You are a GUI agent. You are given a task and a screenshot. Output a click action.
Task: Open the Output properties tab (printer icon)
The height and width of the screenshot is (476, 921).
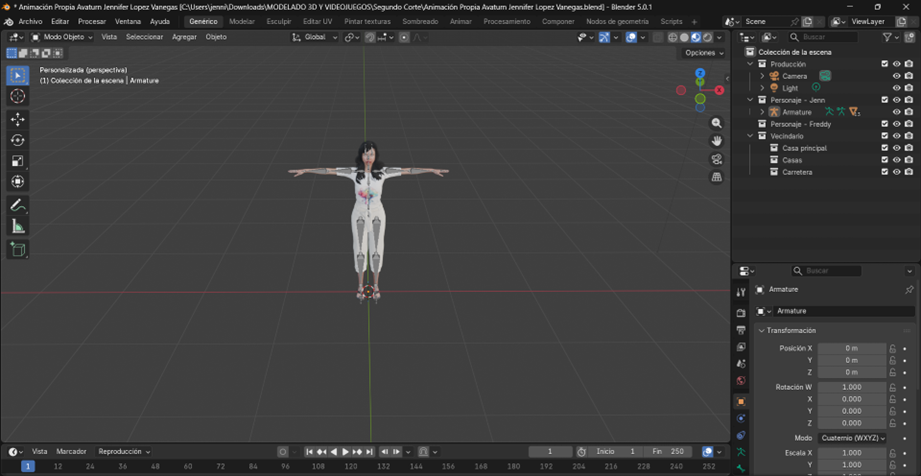[x=741, y=330]
